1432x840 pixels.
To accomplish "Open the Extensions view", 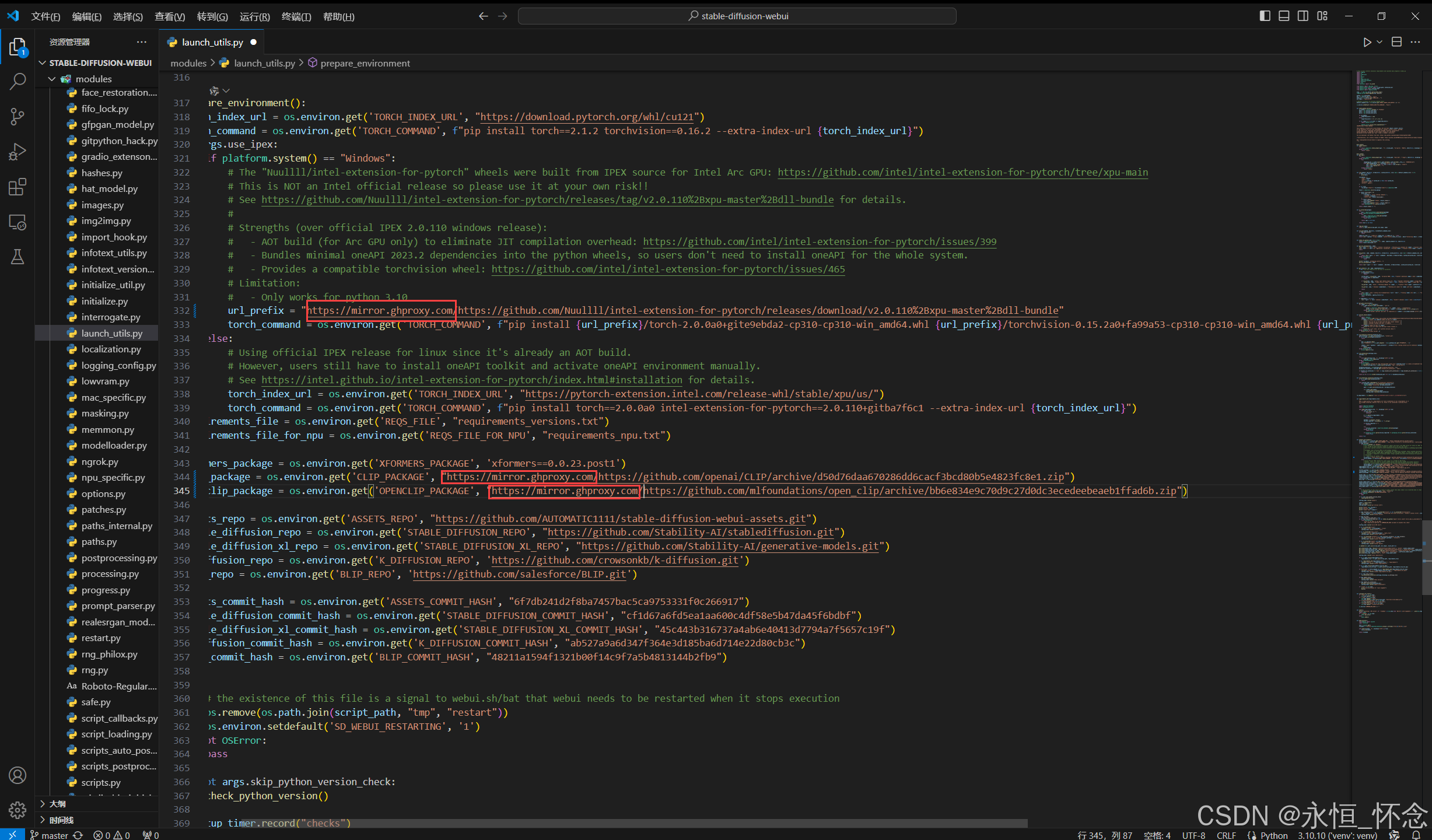I will click(17, 187).
